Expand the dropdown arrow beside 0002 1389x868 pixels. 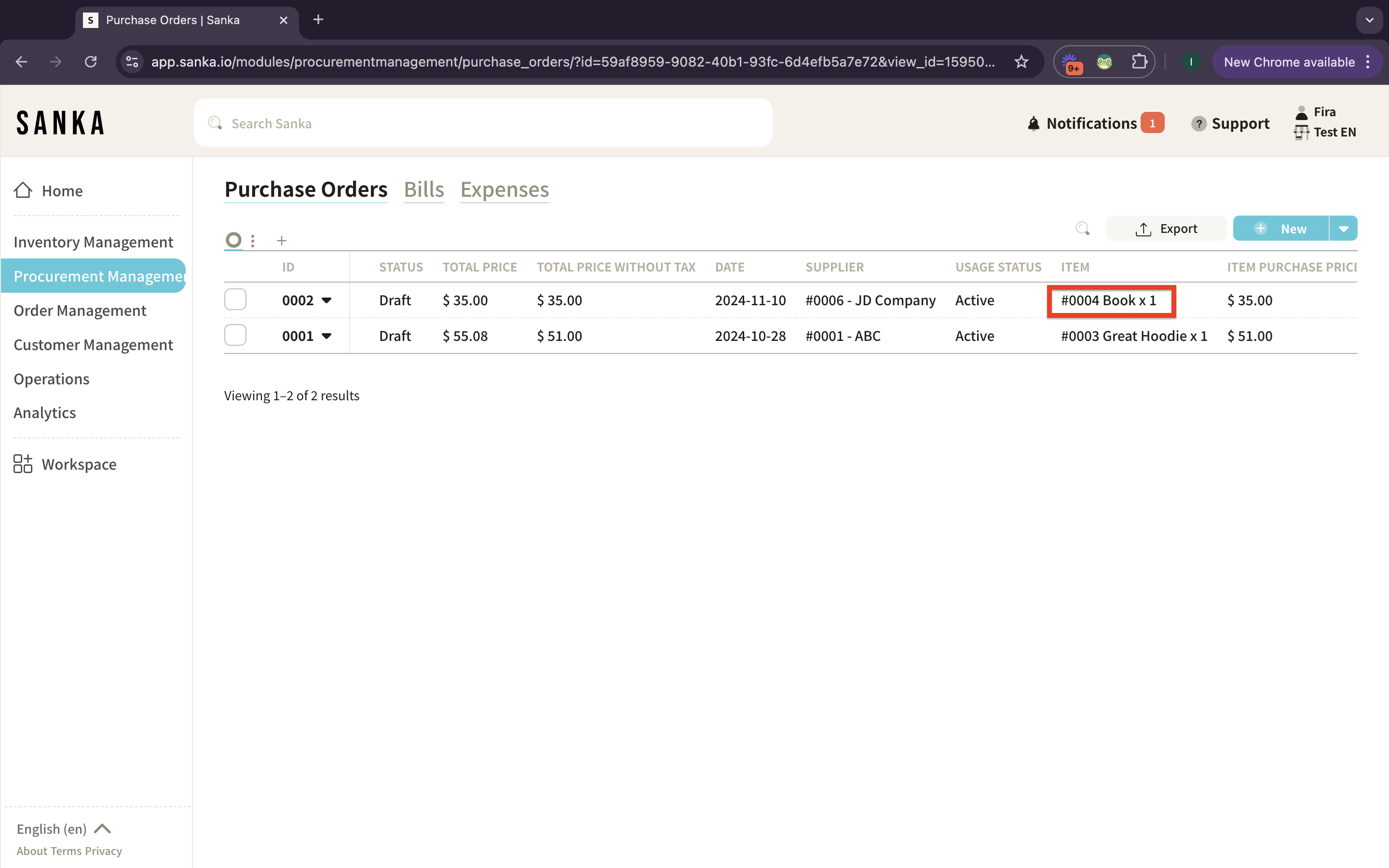coord(327,300)
